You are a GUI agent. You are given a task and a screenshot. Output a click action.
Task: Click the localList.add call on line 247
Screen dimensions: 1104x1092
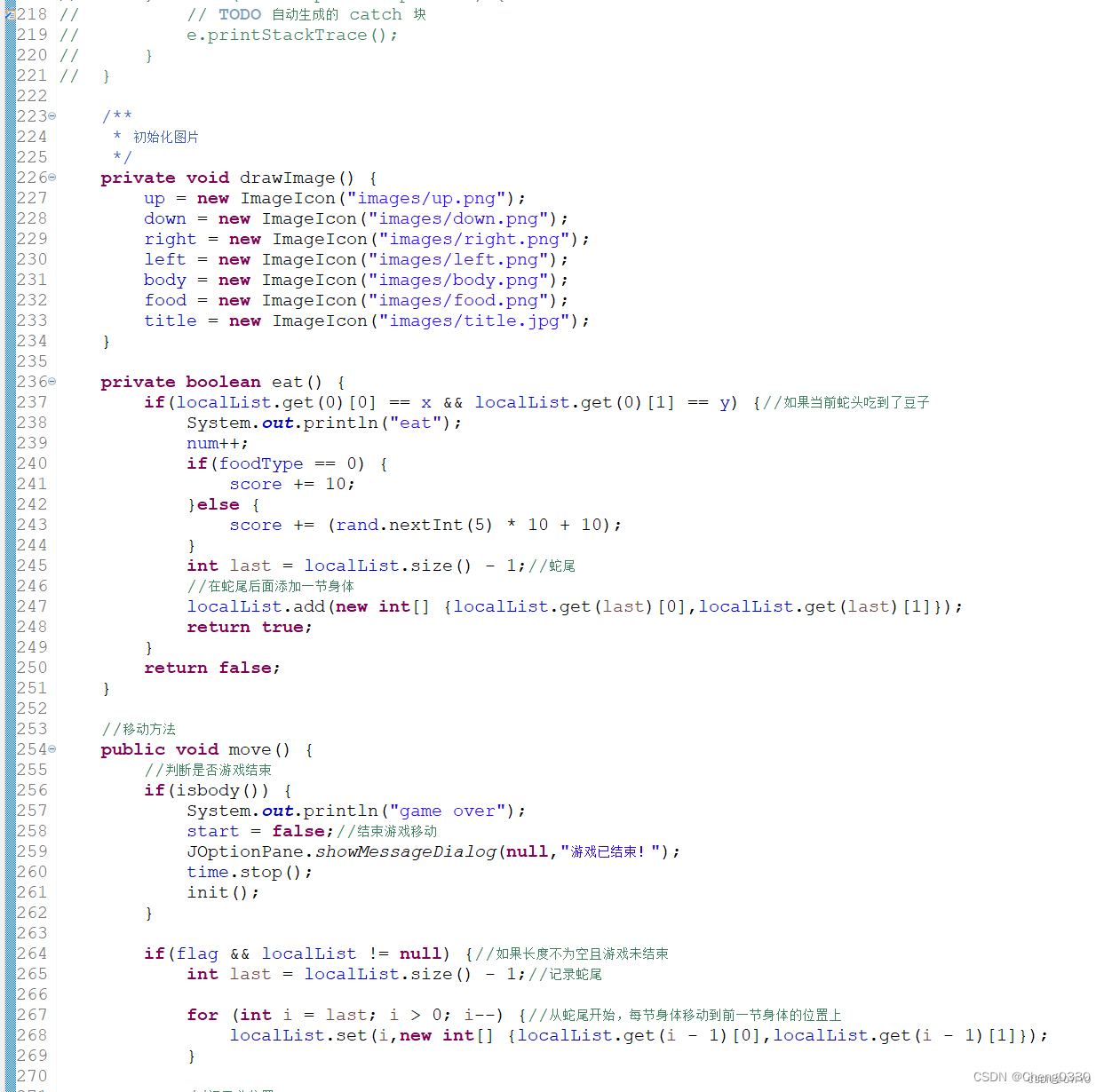click(575, 606)
